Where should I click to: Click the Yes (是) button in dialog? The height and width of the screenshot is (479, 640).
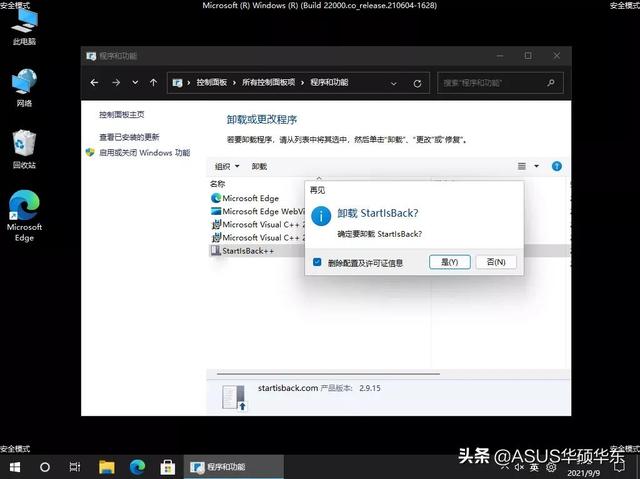click(449, 262)
